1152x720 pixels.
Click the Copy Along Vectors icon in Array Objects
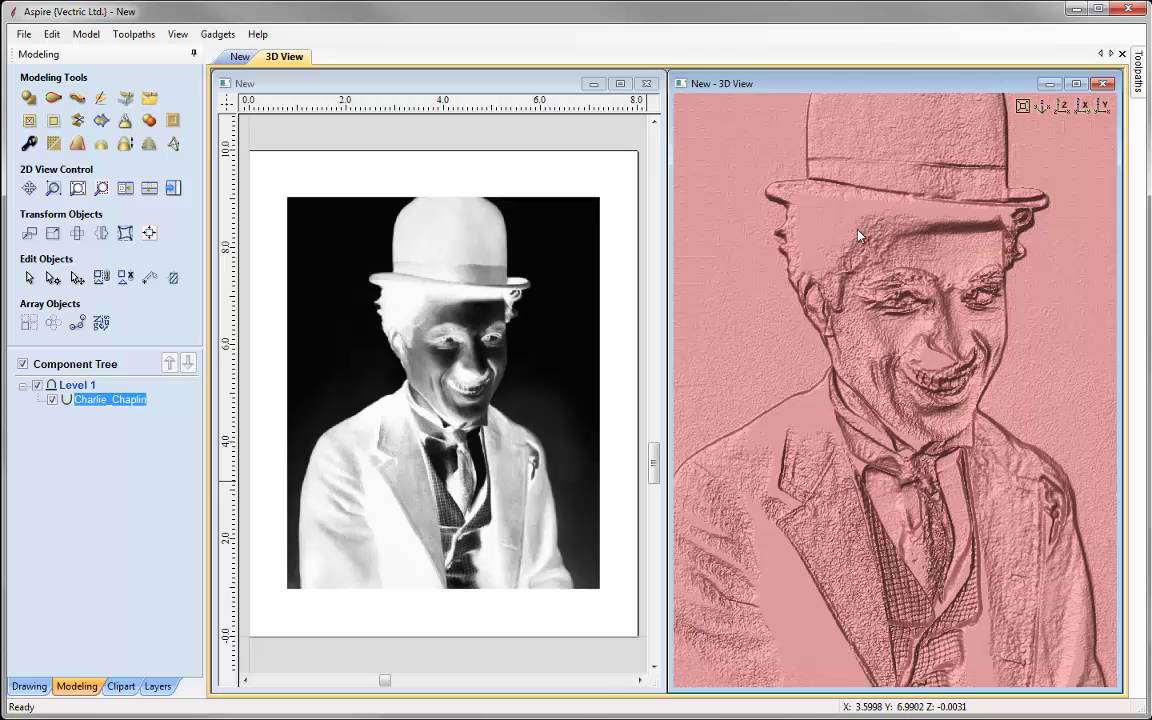[x=77, y=323]
